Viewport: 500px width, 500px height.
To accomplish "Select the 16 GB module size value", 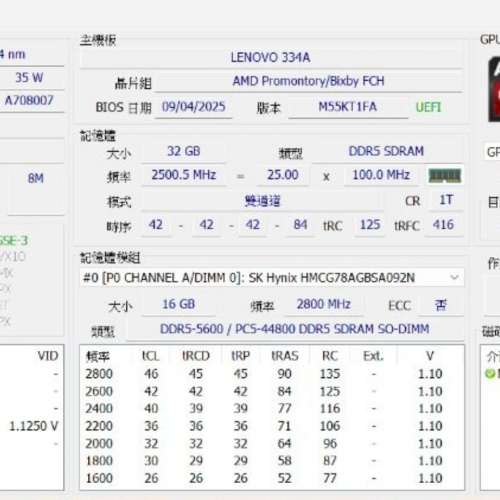I will point(179,304).
